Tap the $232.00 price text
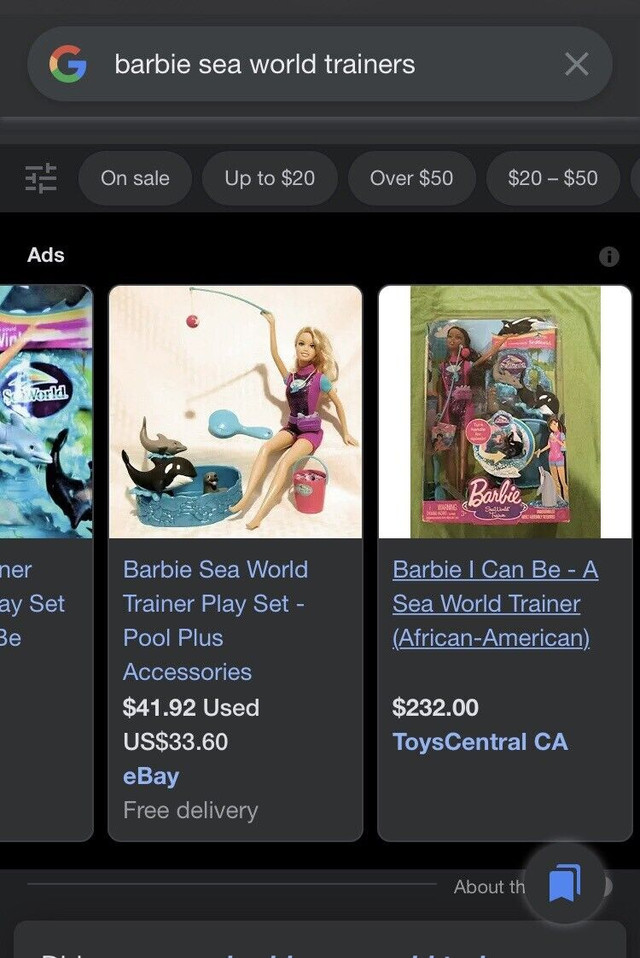640x958 pixels. [435, 708]
